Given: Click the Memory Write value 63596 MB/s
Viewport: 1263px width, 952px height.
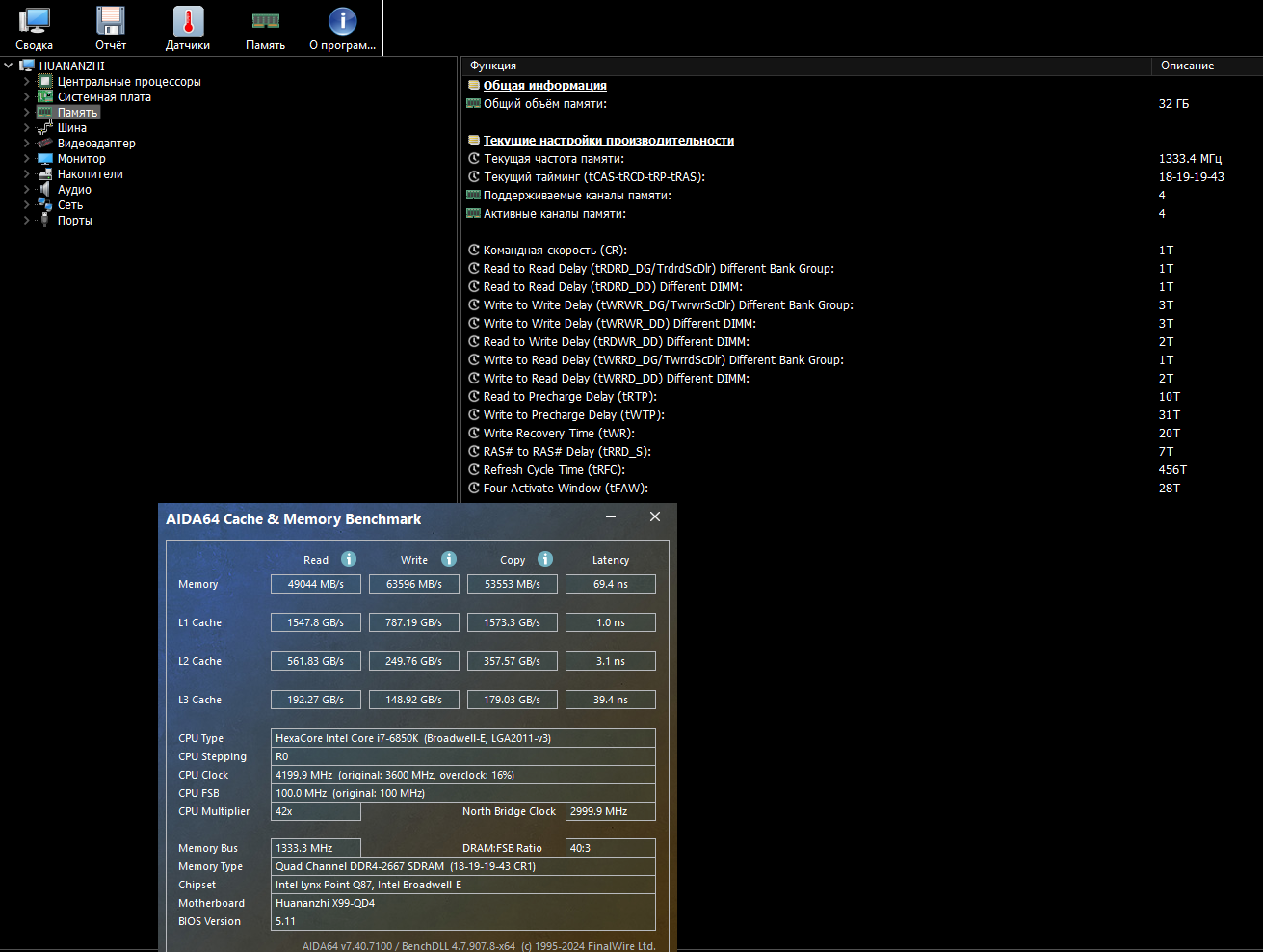Looking at the screenshot, I should 414,584.
